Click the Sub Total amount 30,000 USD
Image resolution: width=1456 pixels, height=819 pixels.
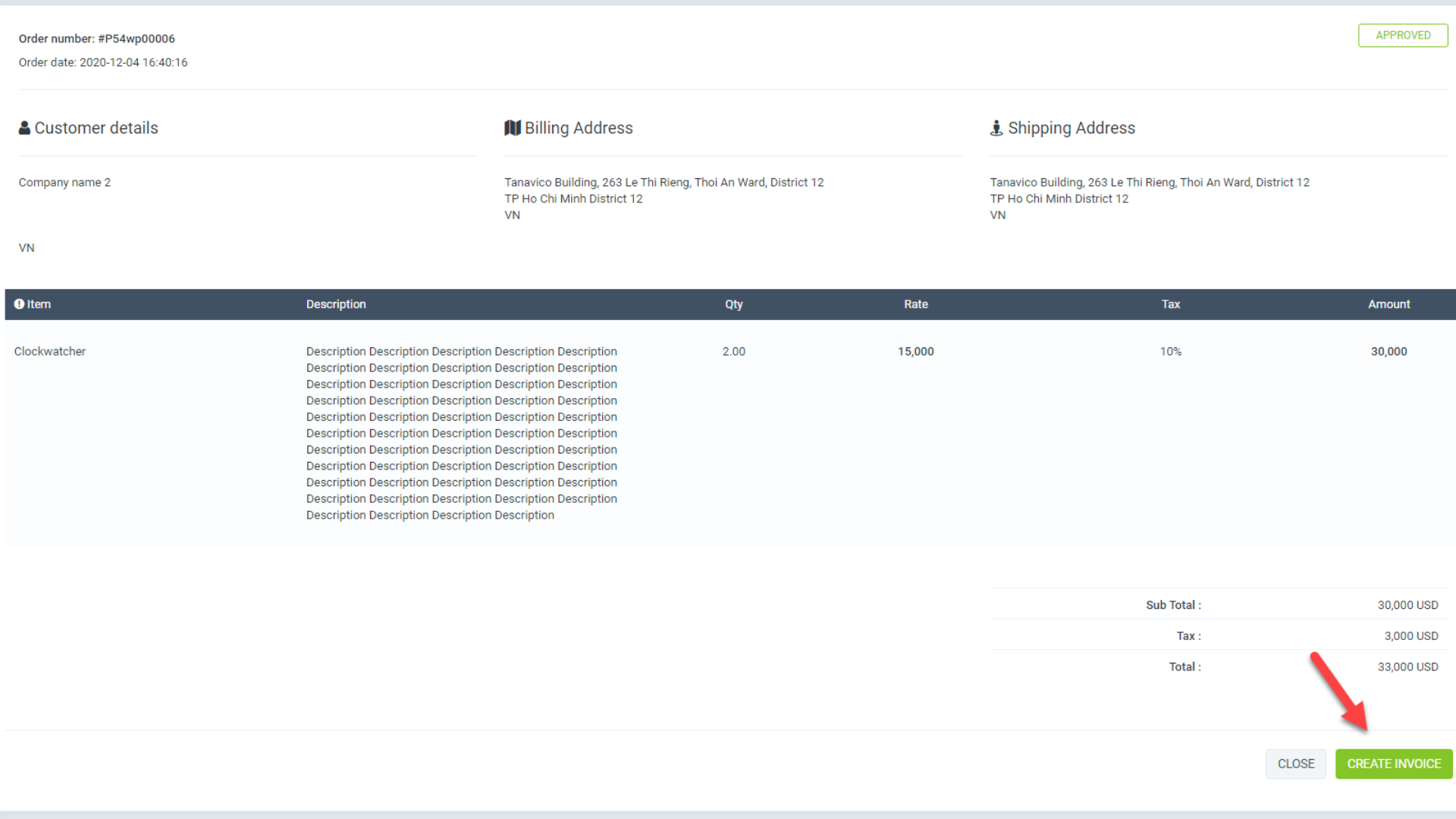1407,604
